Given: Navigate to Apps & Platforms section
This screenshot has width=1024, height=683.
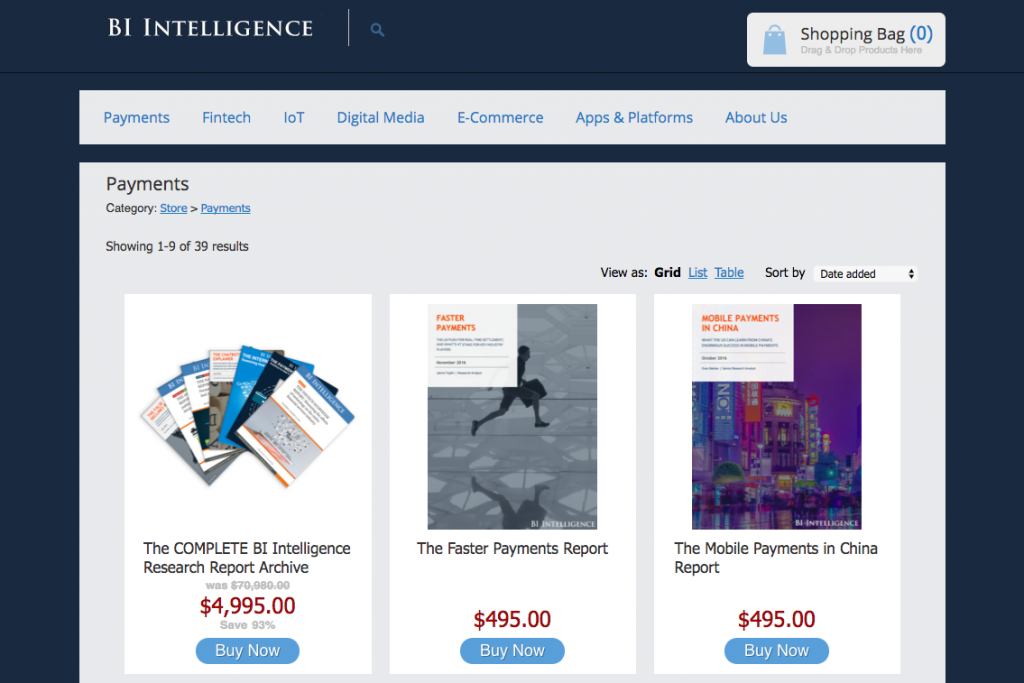Looking at the screenshot, I should [634, 117].
